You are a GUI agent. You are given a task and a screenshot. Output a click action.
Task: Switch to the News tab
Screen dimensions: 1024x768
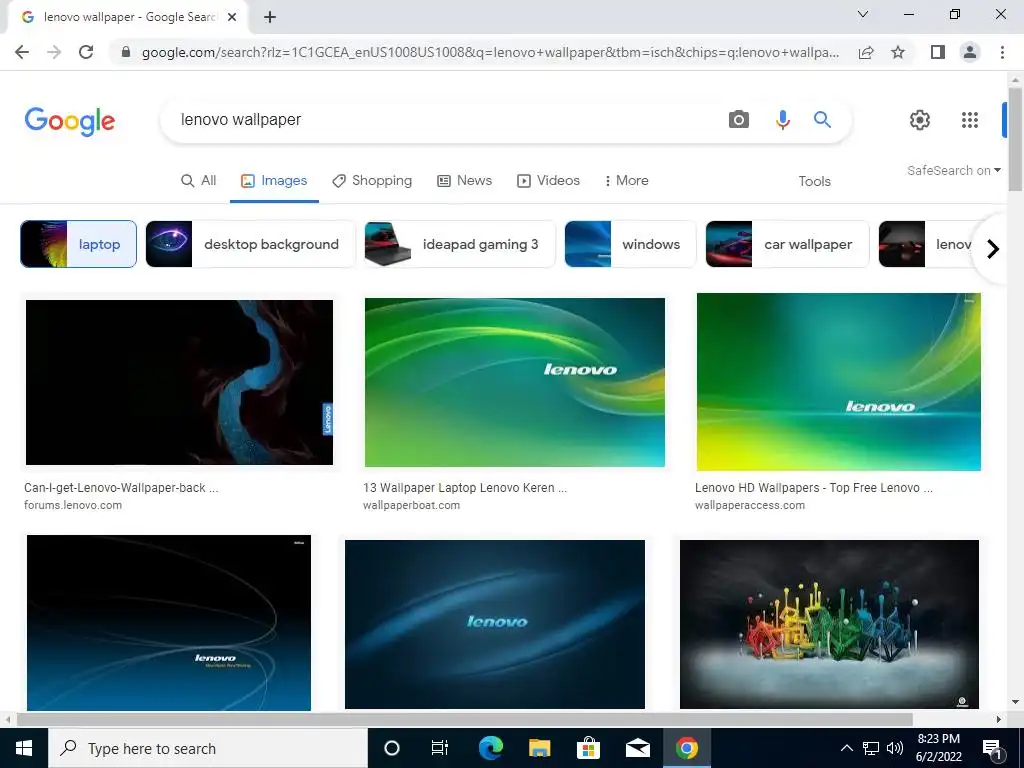pos(464,181)
